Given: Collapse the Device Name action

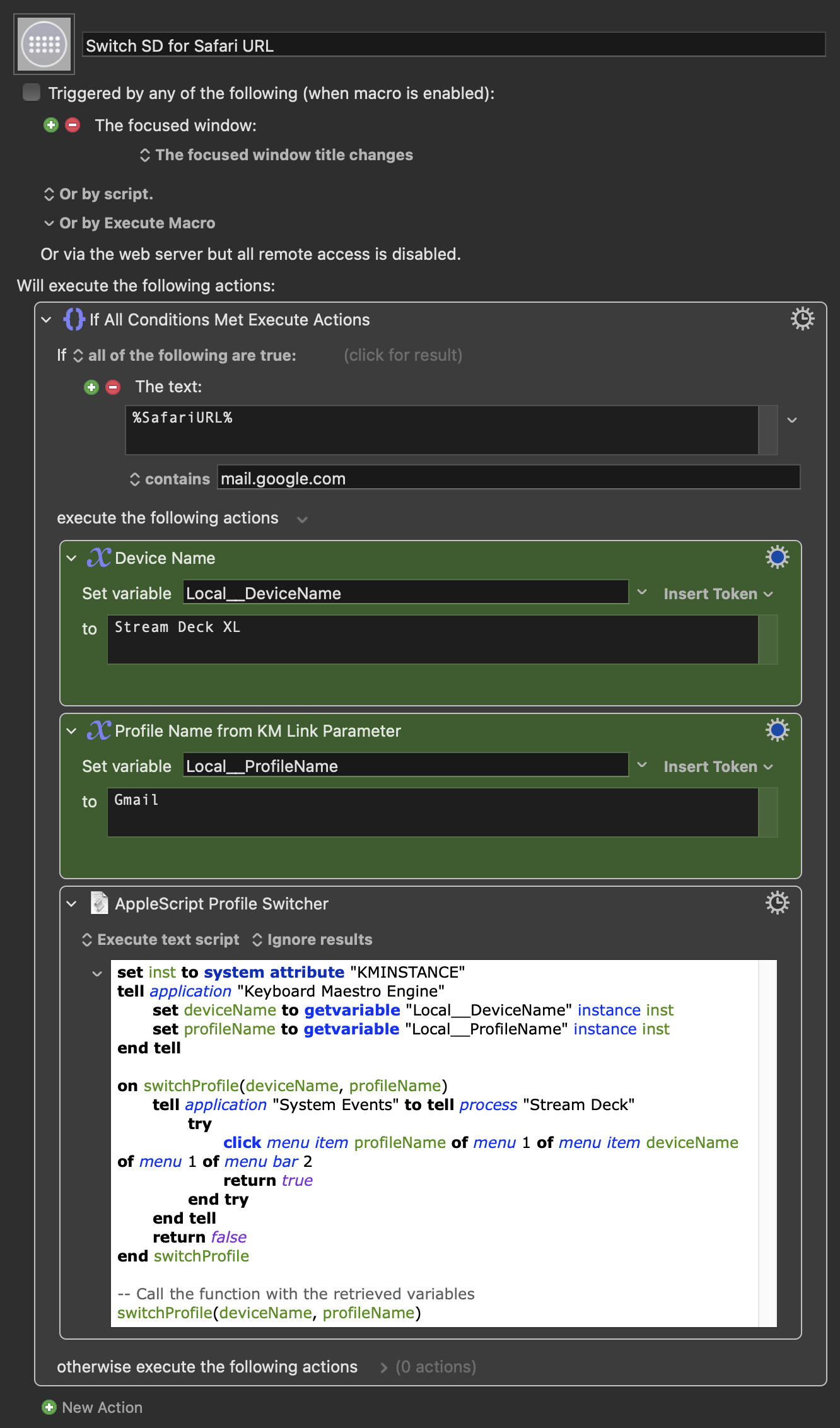Looking at the screenshot, I should 72,558.
